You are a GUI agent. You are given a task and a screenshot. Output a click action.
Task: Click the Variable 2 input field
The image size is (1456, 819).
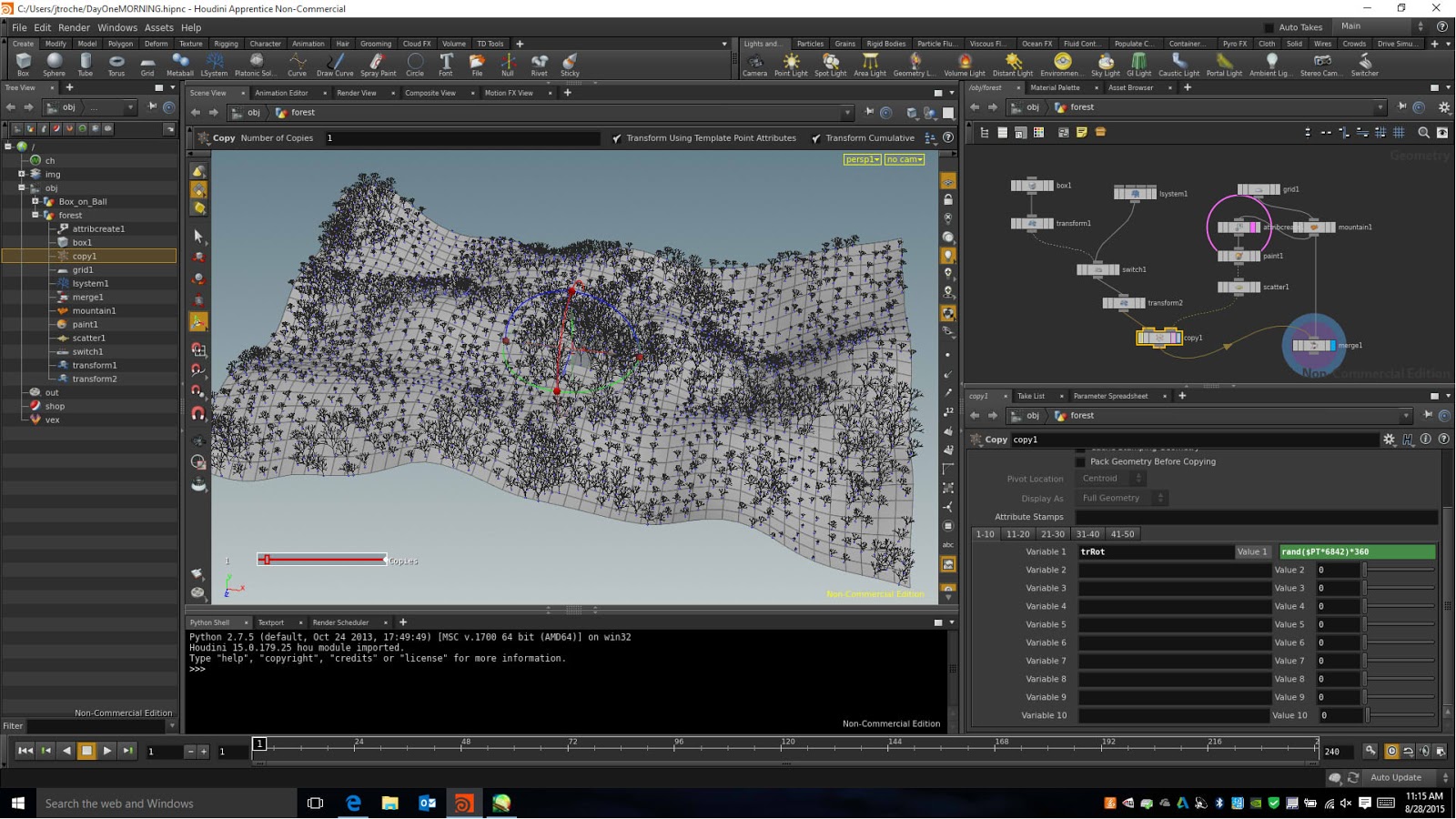pos(1173,570)
